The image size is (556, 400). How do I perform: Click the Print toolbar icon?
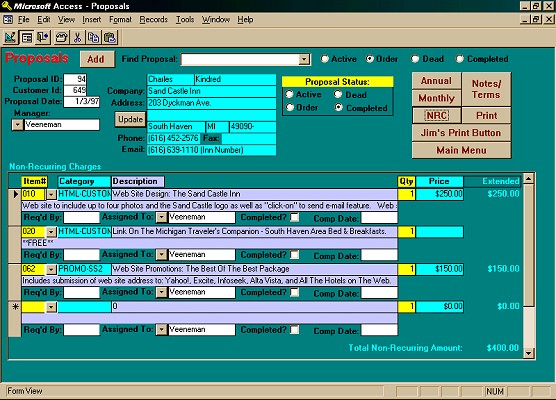(62, 37)
